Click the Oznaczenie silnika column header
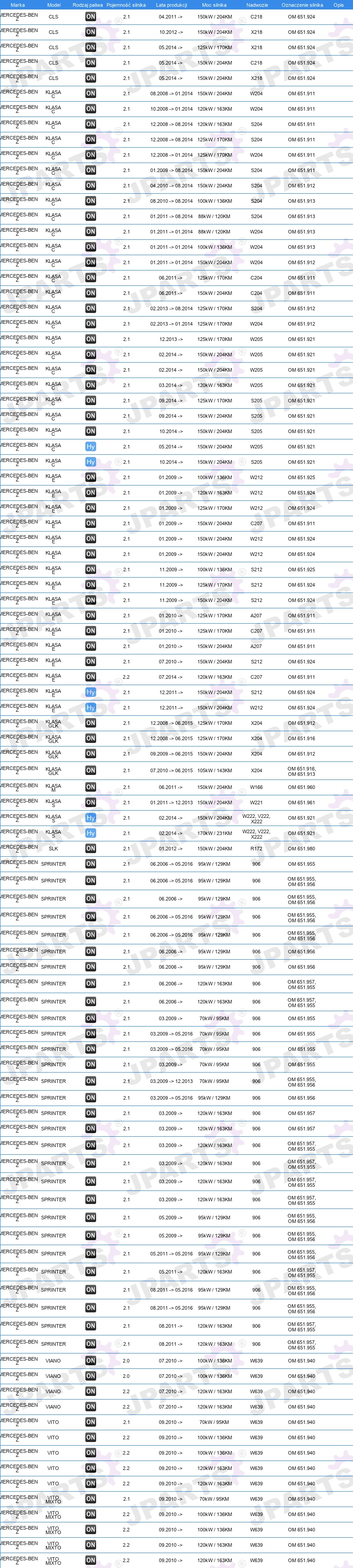This screenshot has width=353, height=1568. tap(302, 5)
